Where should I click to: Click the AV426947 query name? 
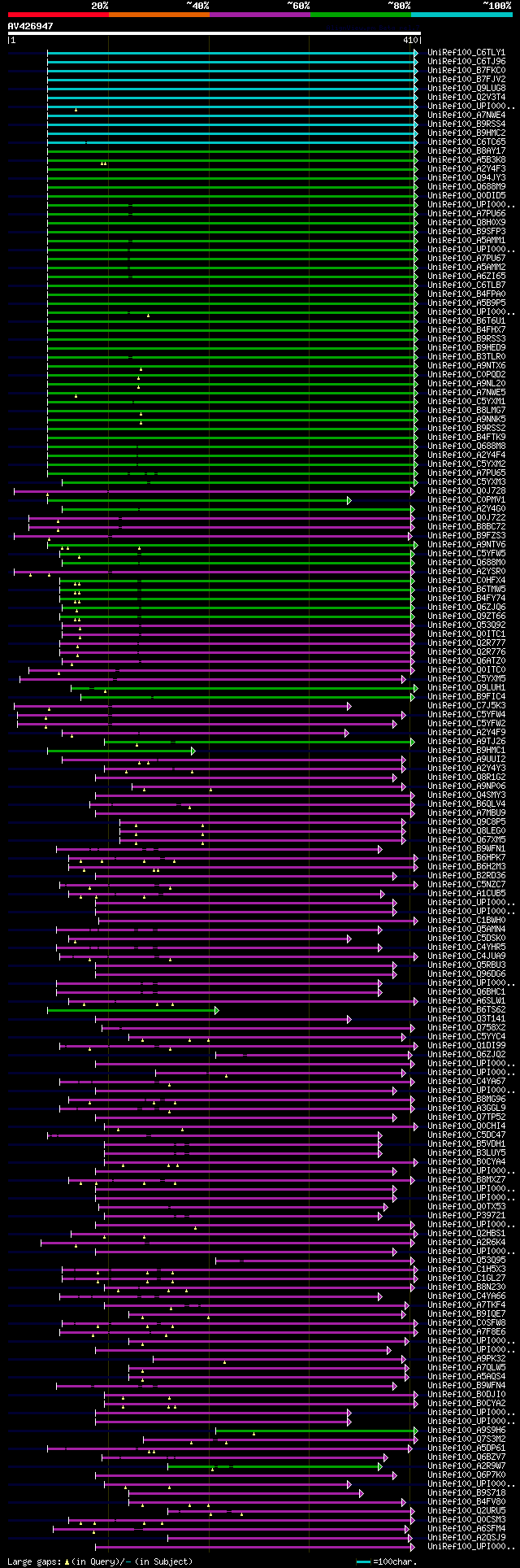pyautogui.click(x=31, y=26)
